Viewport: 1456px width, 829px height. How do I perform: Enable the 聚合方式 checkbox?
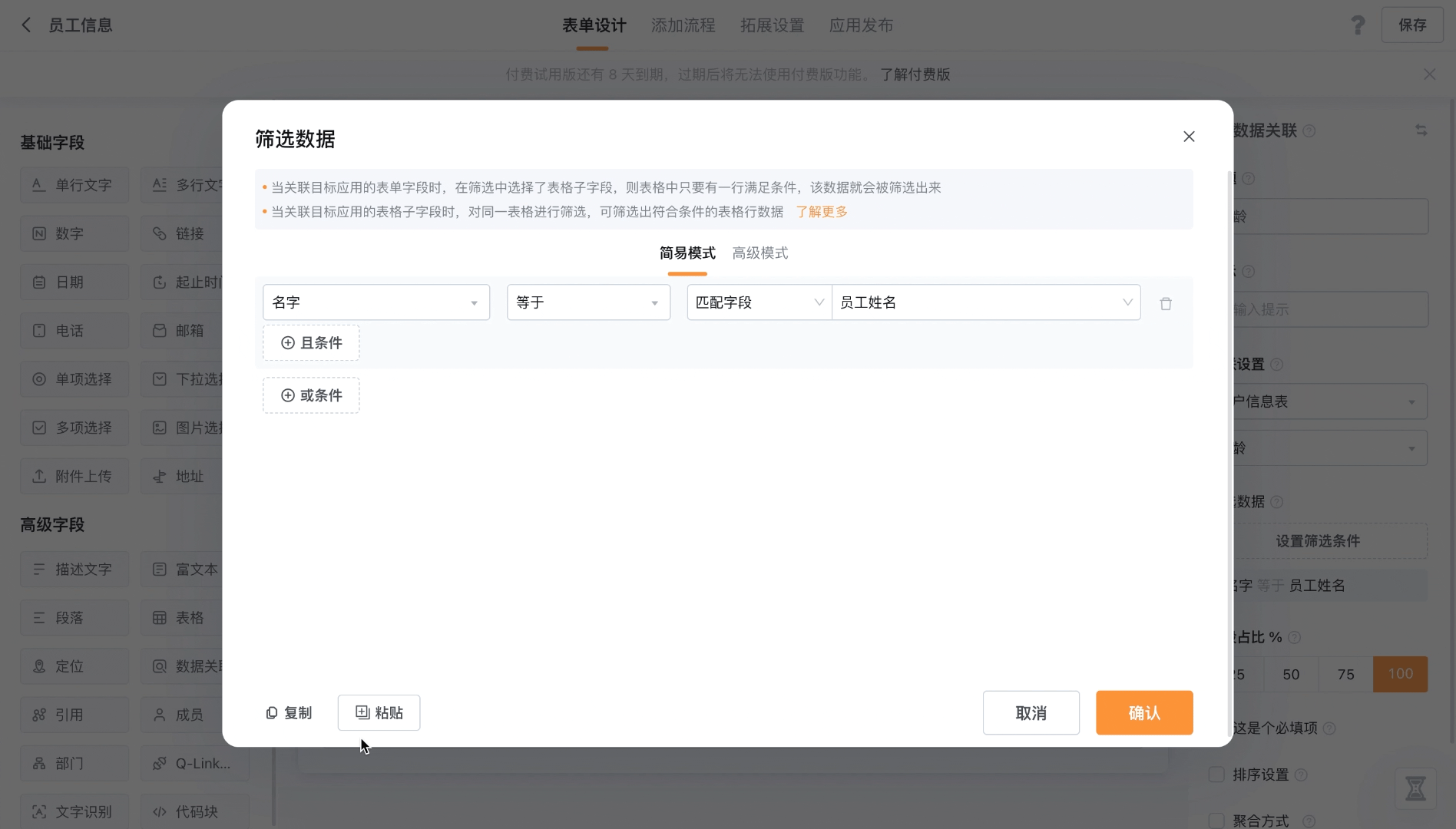click(1216, 821)
